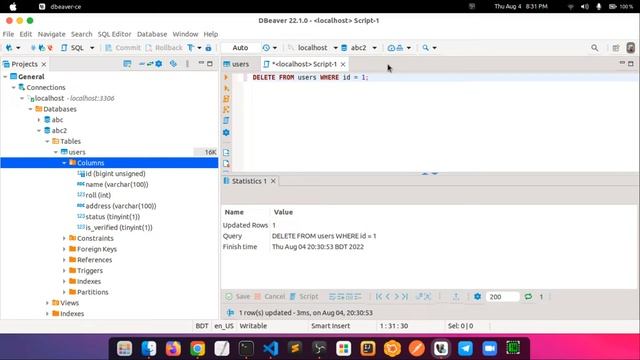Click the Projects panel link-with-editor icon
This screenshot has height=360, width=640.
point(150,64)
